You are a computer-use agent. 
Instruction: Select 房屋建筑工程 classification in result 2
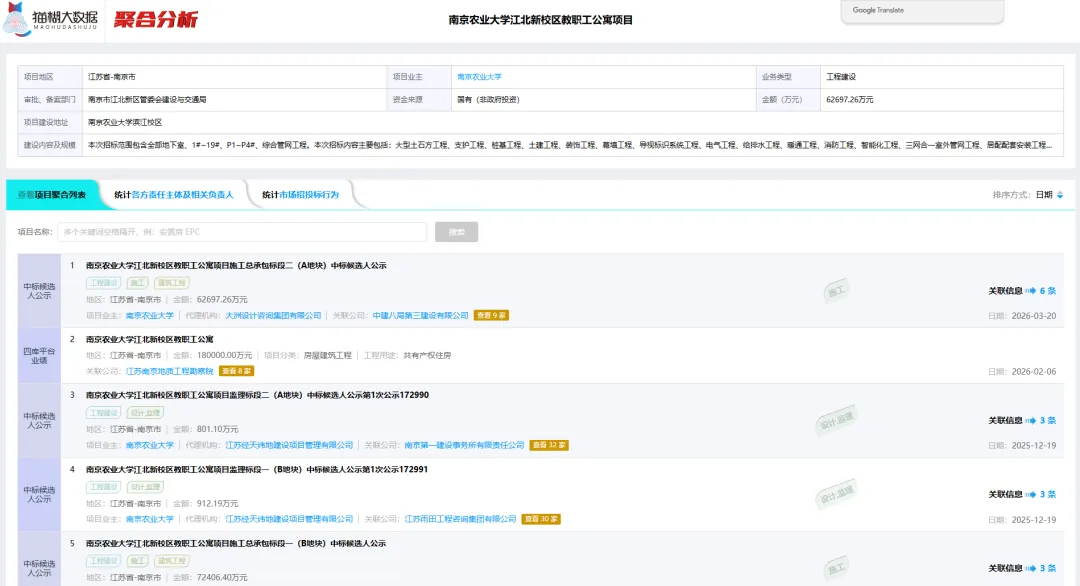pos(329,356)
